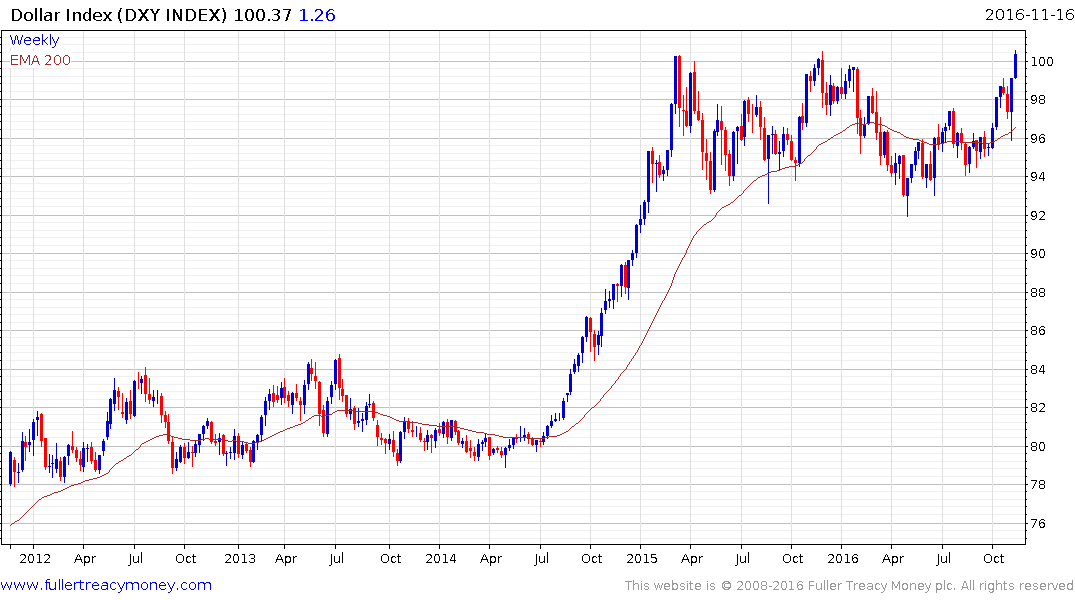1075x600 pixels.
Task: Open the www.fullertreacymoney.com link
Action: [x=106, y=585]
